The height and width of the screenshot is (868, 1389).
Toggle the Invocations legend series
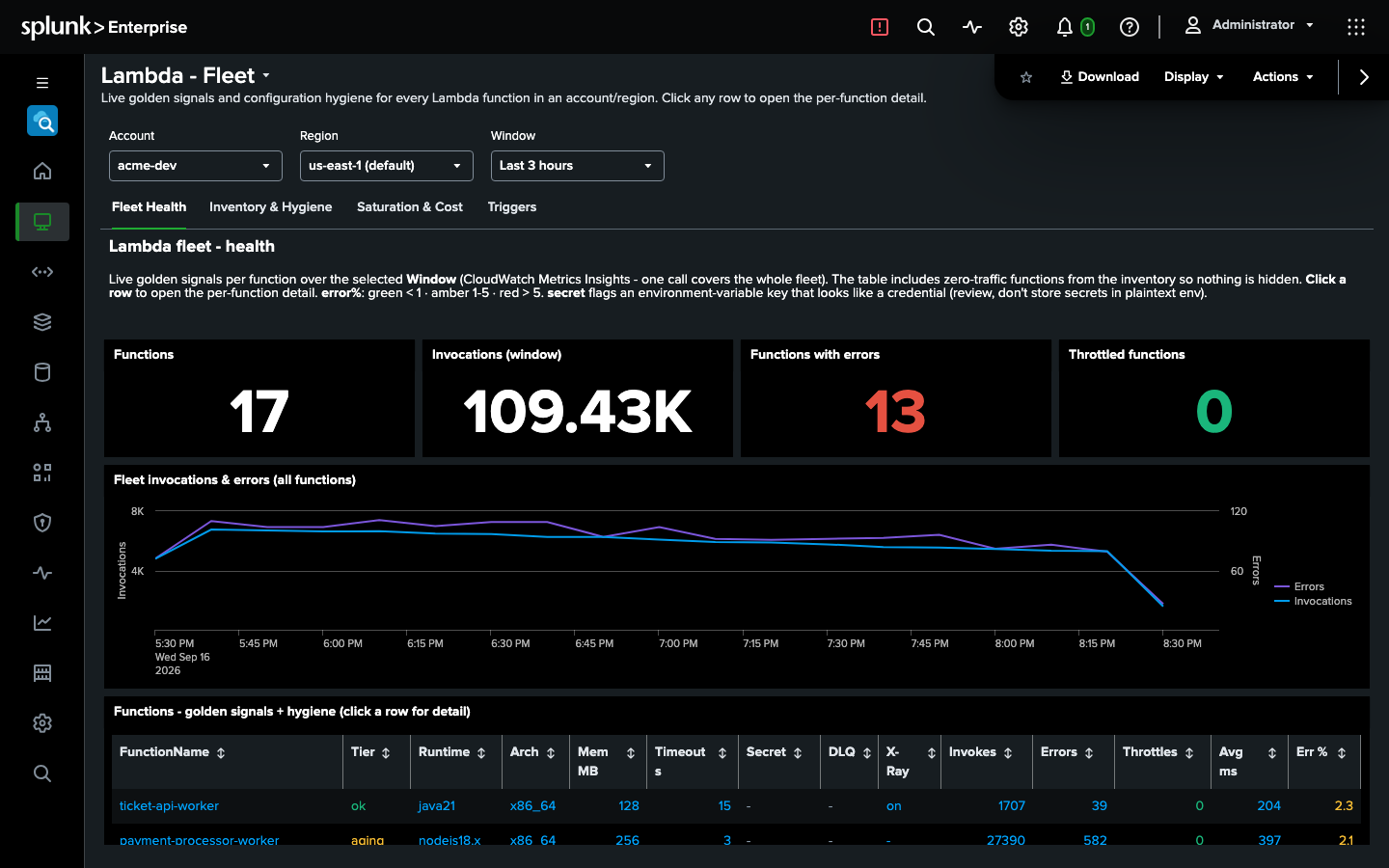tap(1313, 601)
